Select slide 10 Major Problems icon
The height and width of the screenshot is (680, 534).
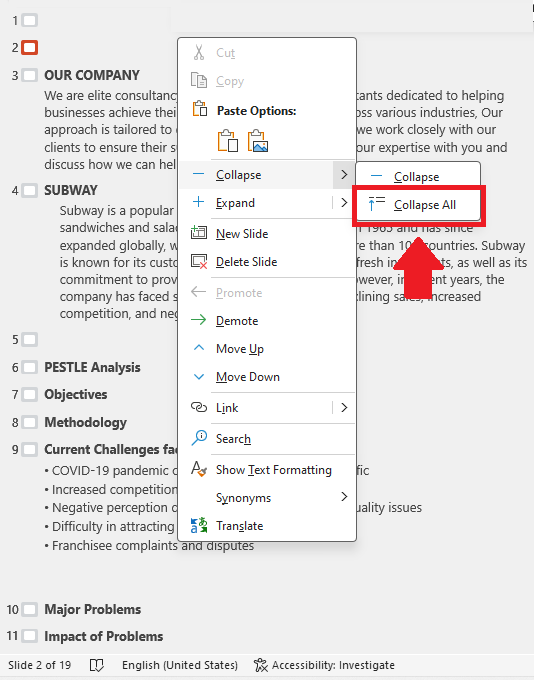(x=29, y=609)
